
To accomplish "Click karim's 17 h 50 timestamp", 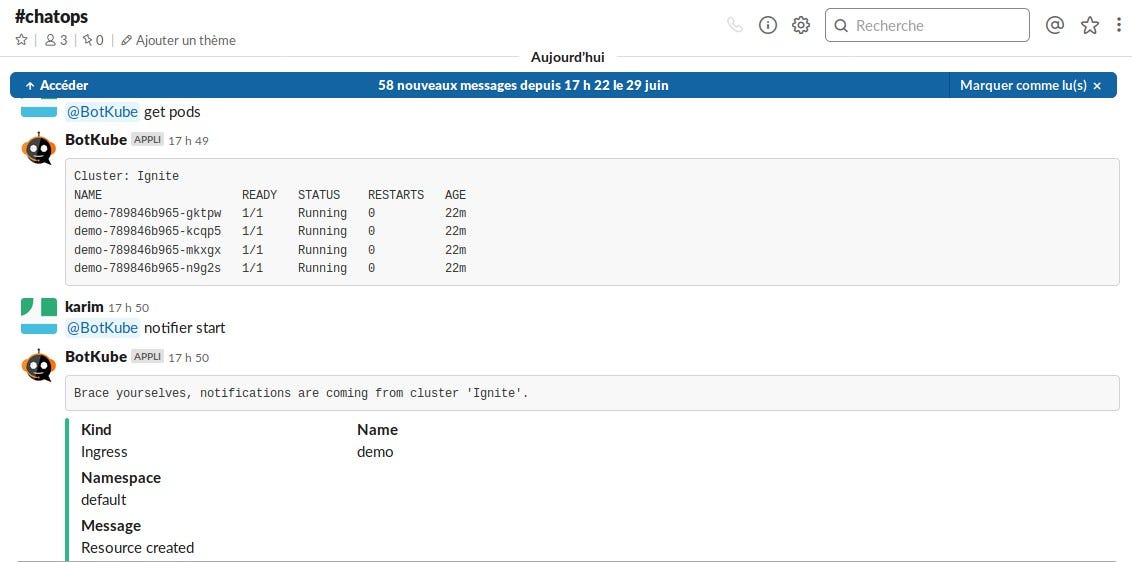I will click(129, 308).
